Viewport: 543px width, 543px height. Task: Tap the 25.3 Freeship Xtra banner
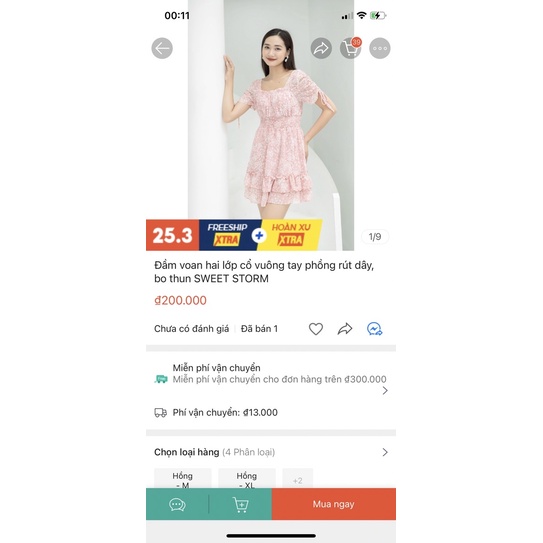click(x=234, y=235)
